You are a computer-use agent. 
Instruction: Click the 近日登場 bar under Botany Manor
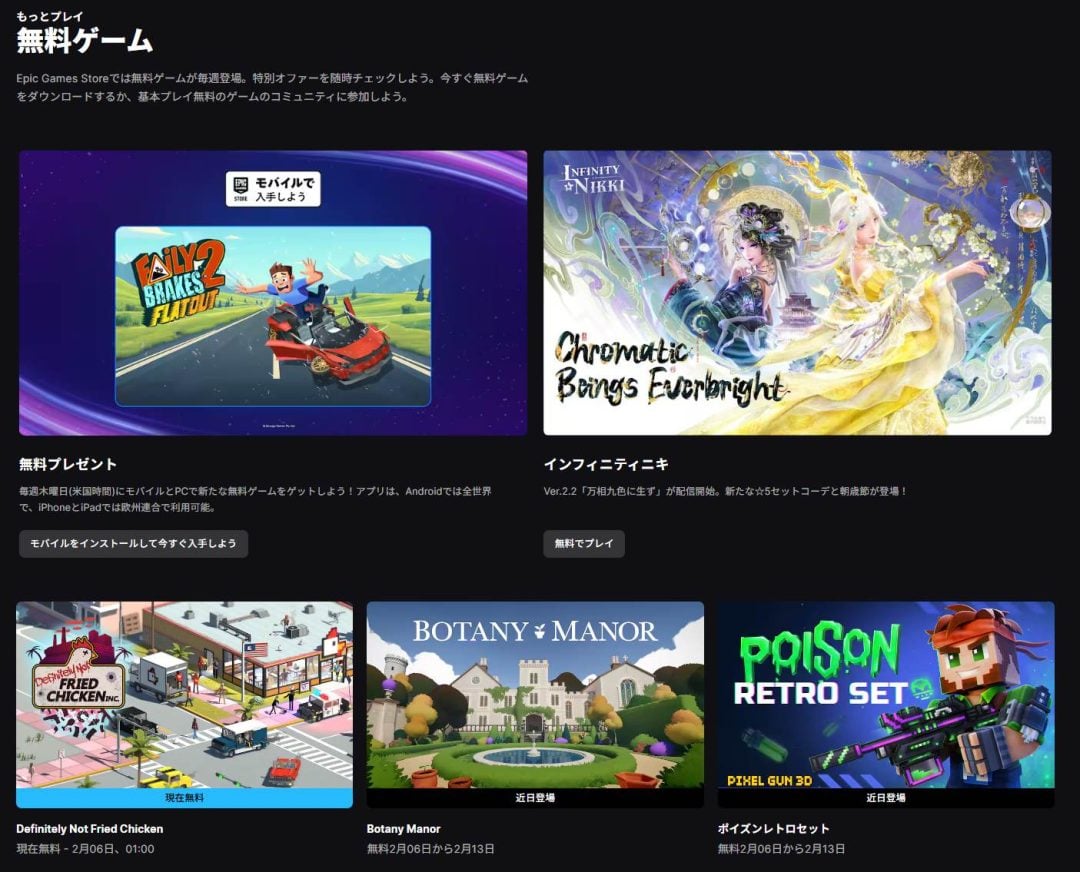click(535, 798)
